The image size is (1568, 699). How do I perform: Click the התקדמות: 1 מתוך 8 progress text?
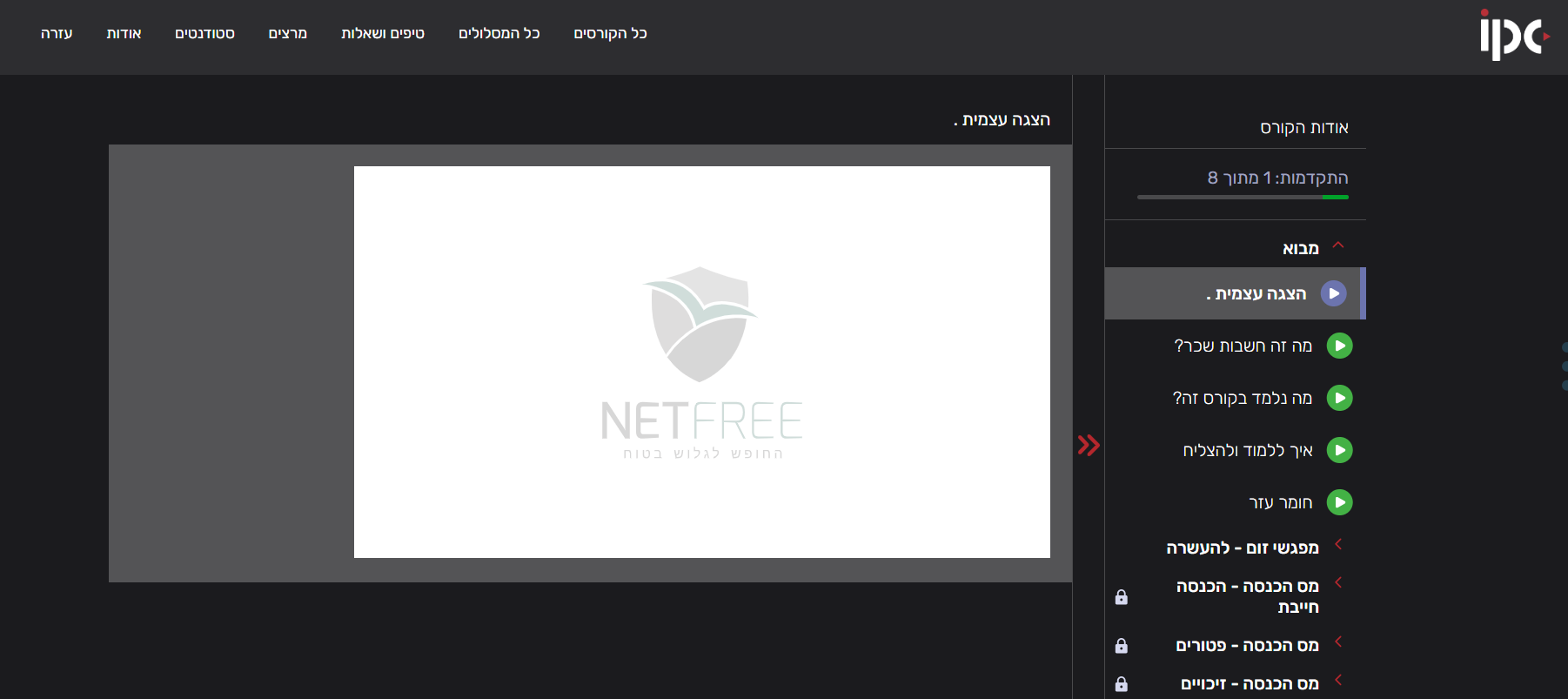[1277, 178]
